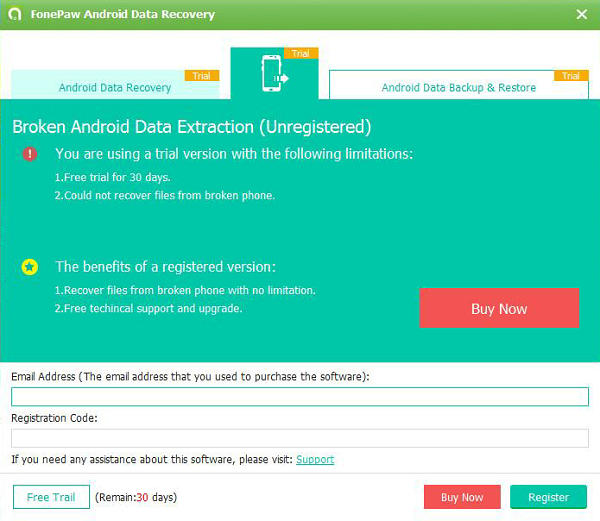
Task: Click the 'FonePaw Android Data Recovery' window title
Action: coord(123,15)
